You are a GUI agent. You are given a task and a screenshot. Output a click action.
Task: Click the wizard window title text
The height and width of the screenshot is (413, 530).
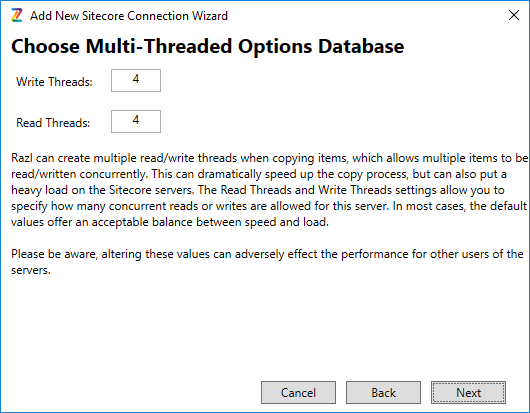(x=129, y=16)
